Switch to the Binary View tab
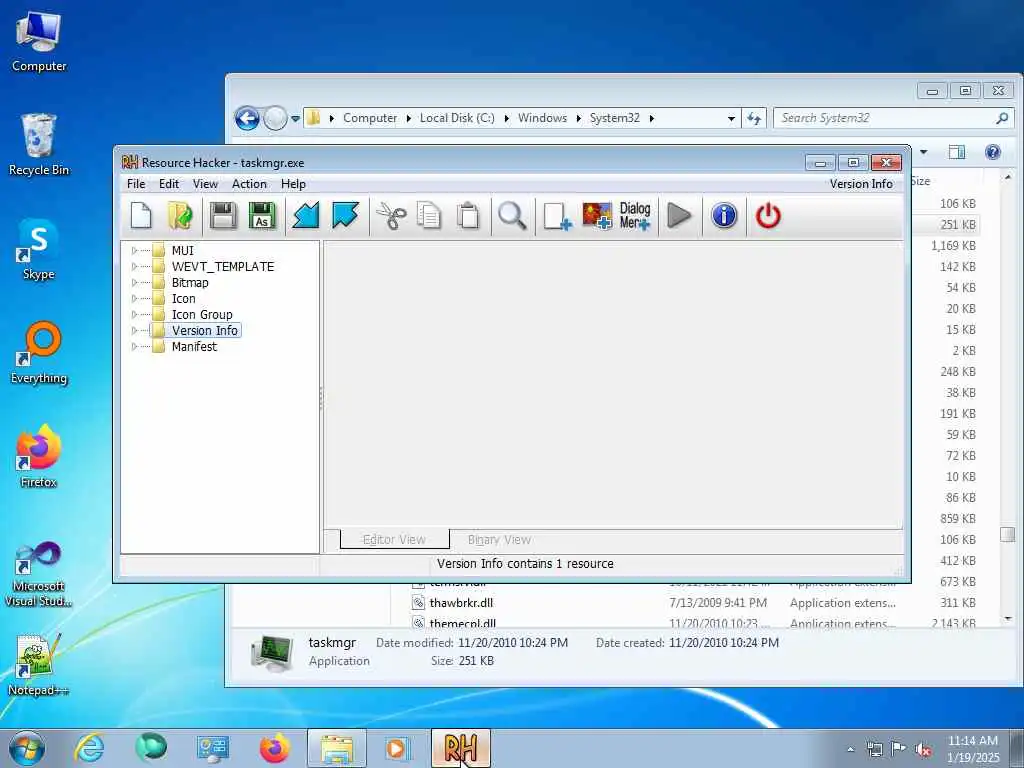The image size is (1024, 768). point(499,539)
